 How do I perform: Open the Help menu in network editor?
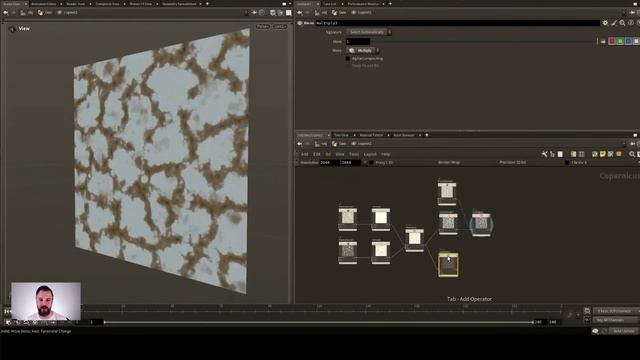click(x=386, y=154)
